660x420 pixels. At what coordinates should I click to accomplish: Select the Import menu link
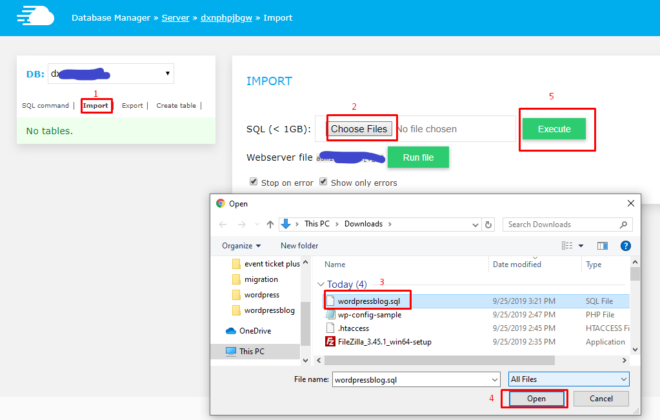coord(96,106)
